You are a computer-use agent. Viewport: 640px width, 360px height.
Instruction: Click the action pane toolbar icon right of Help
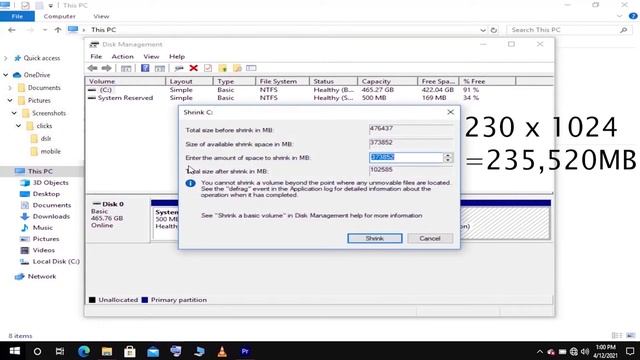(x=160, y=68)
